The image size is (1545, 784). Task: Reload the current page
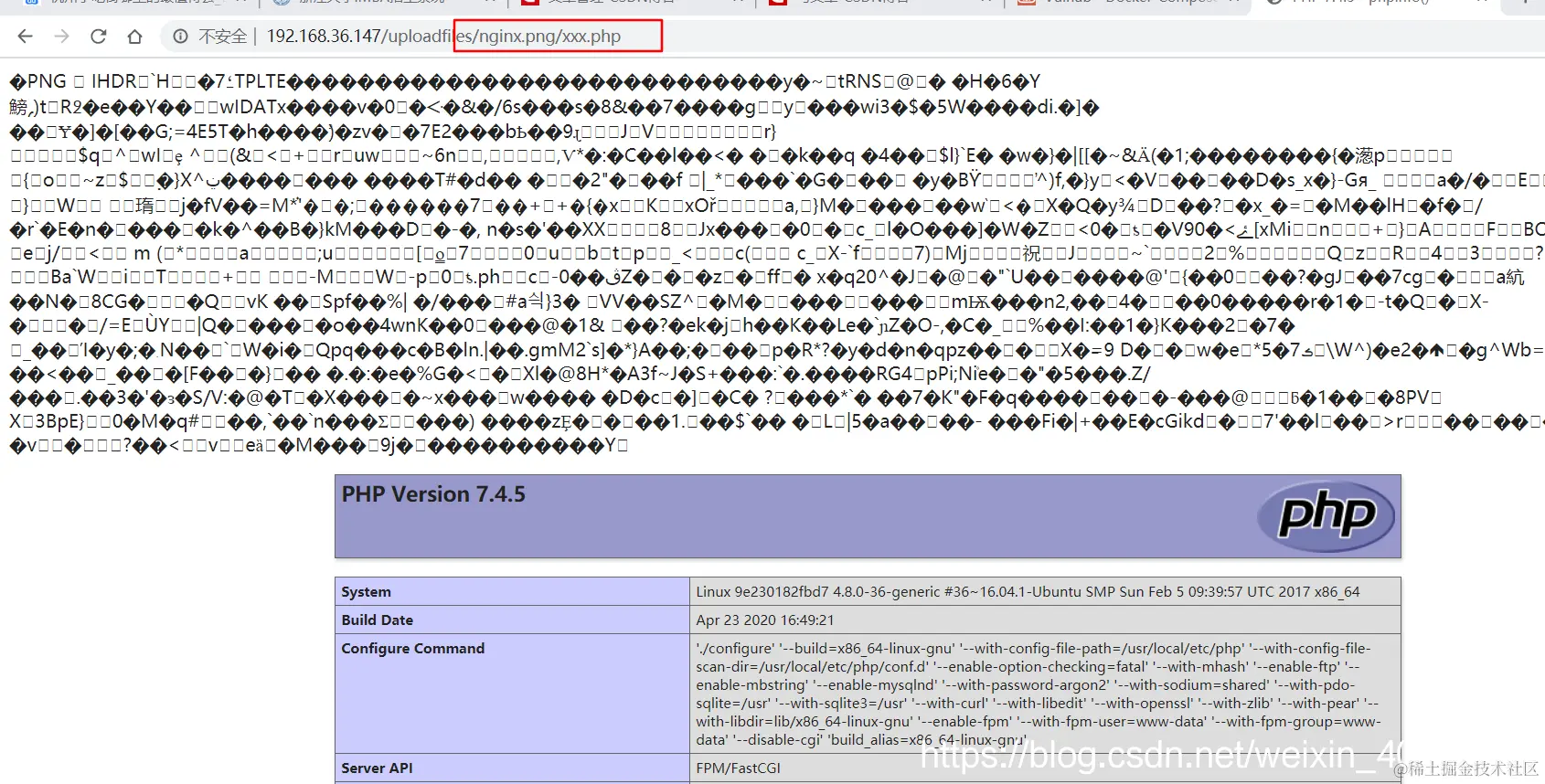tap(99, 37)
